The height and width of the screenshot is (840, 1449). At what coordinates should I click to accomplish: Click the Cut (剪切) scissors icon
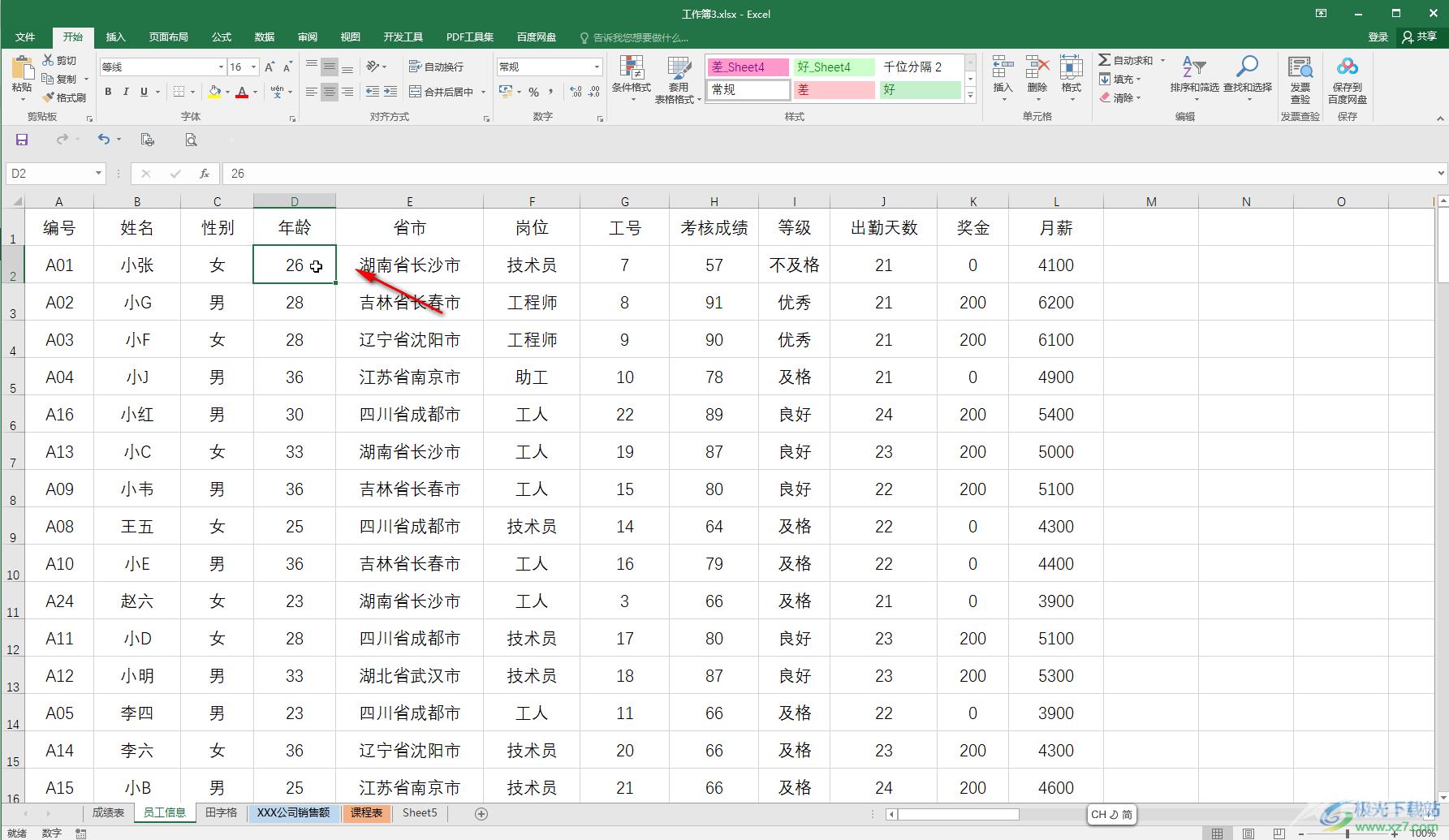point(49,60)
